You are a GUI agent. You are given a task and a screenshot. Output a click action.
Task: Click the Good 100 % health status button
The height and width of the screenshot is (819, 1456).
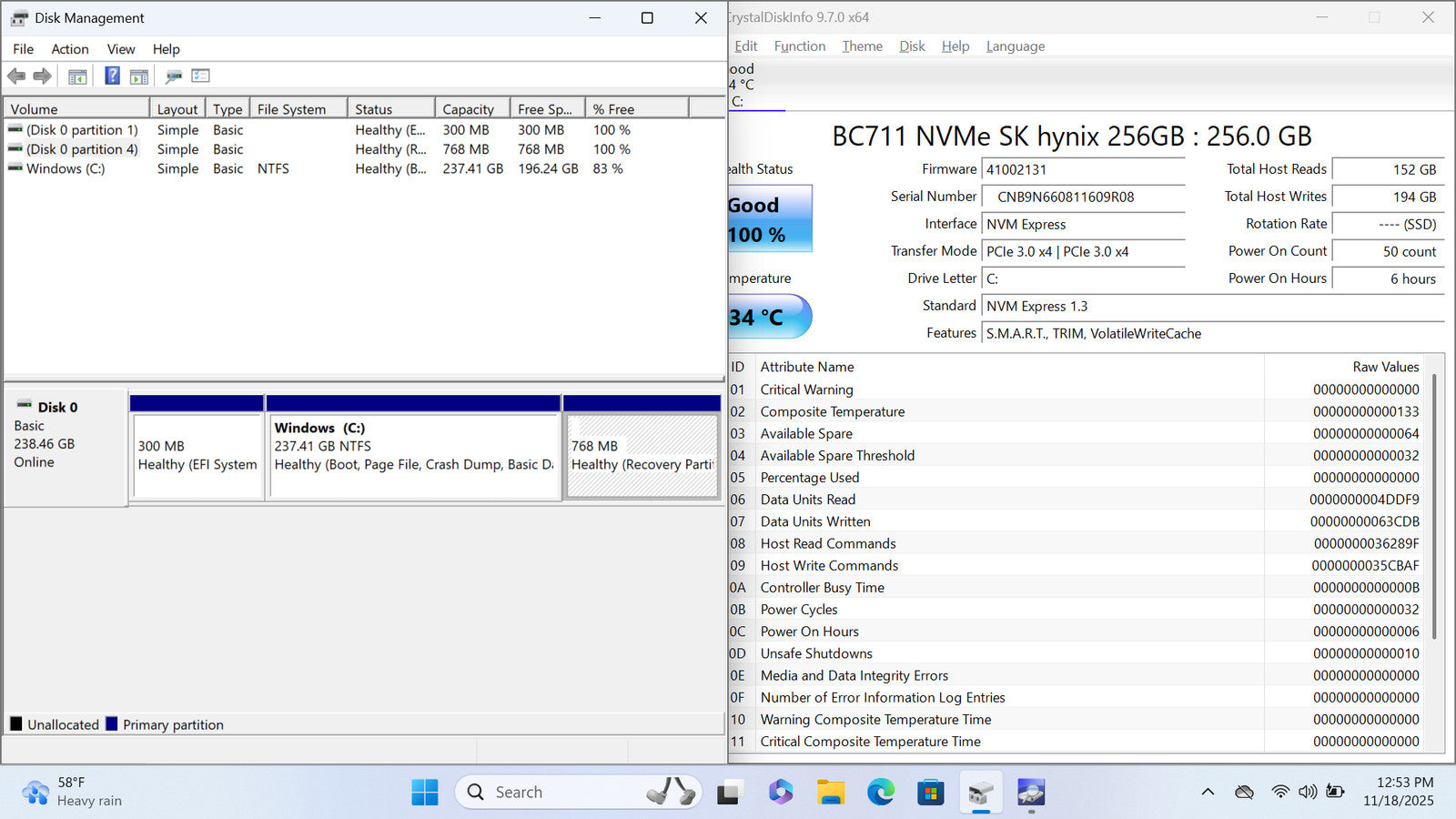tap(769, 219)
